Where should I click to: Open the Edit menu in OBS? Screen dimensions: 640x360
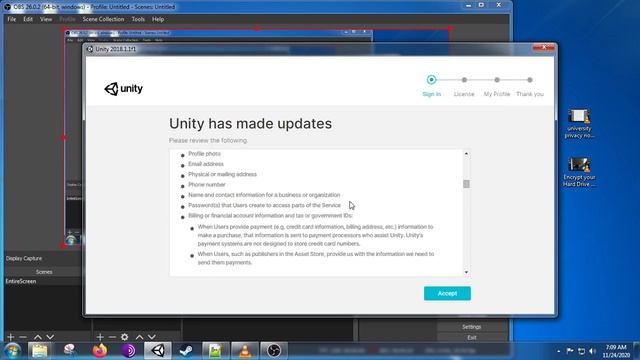pyautogui.click(x=28, y=19)
